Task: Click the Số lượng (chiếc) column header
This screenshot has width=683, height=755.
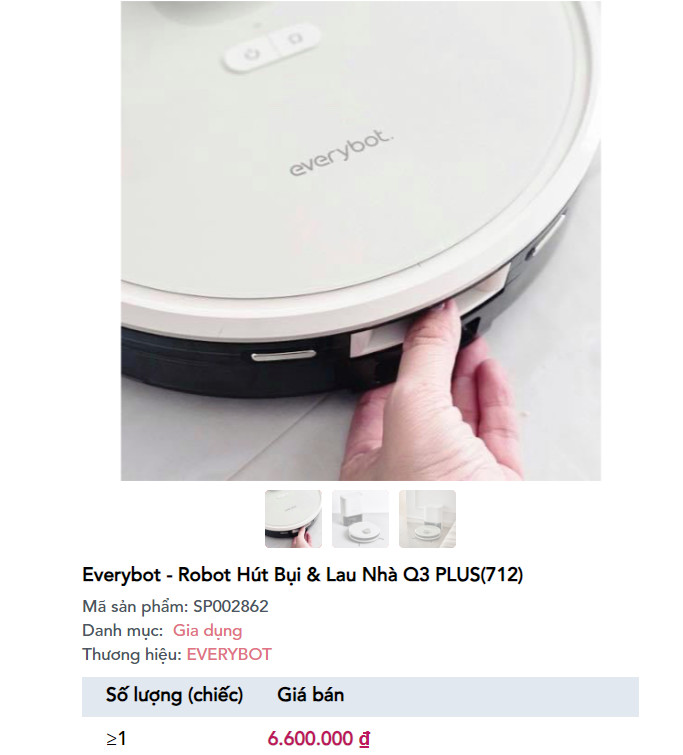Action: 174,695
